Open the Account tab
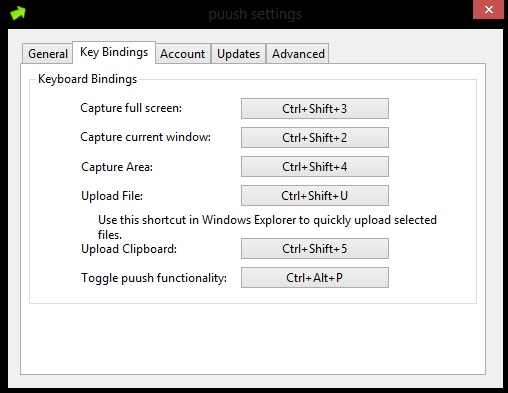Viewport: 508px width, 393px height. [183, 54]
